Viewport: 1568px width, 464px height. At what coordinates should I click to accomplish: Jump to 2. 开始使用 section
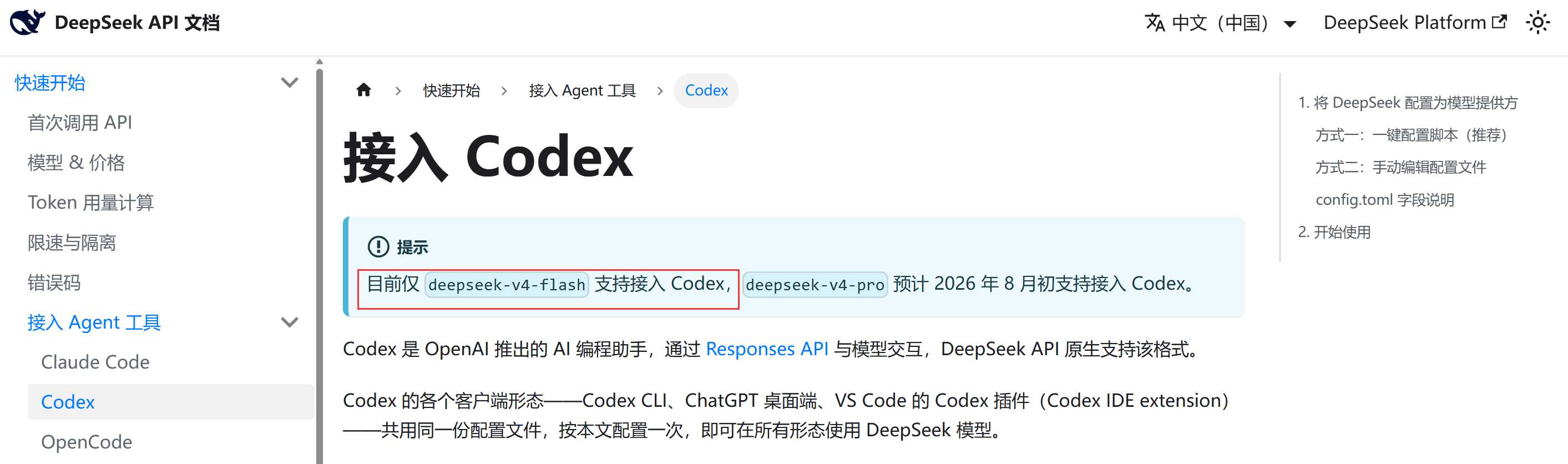[x=1334, y=232]
